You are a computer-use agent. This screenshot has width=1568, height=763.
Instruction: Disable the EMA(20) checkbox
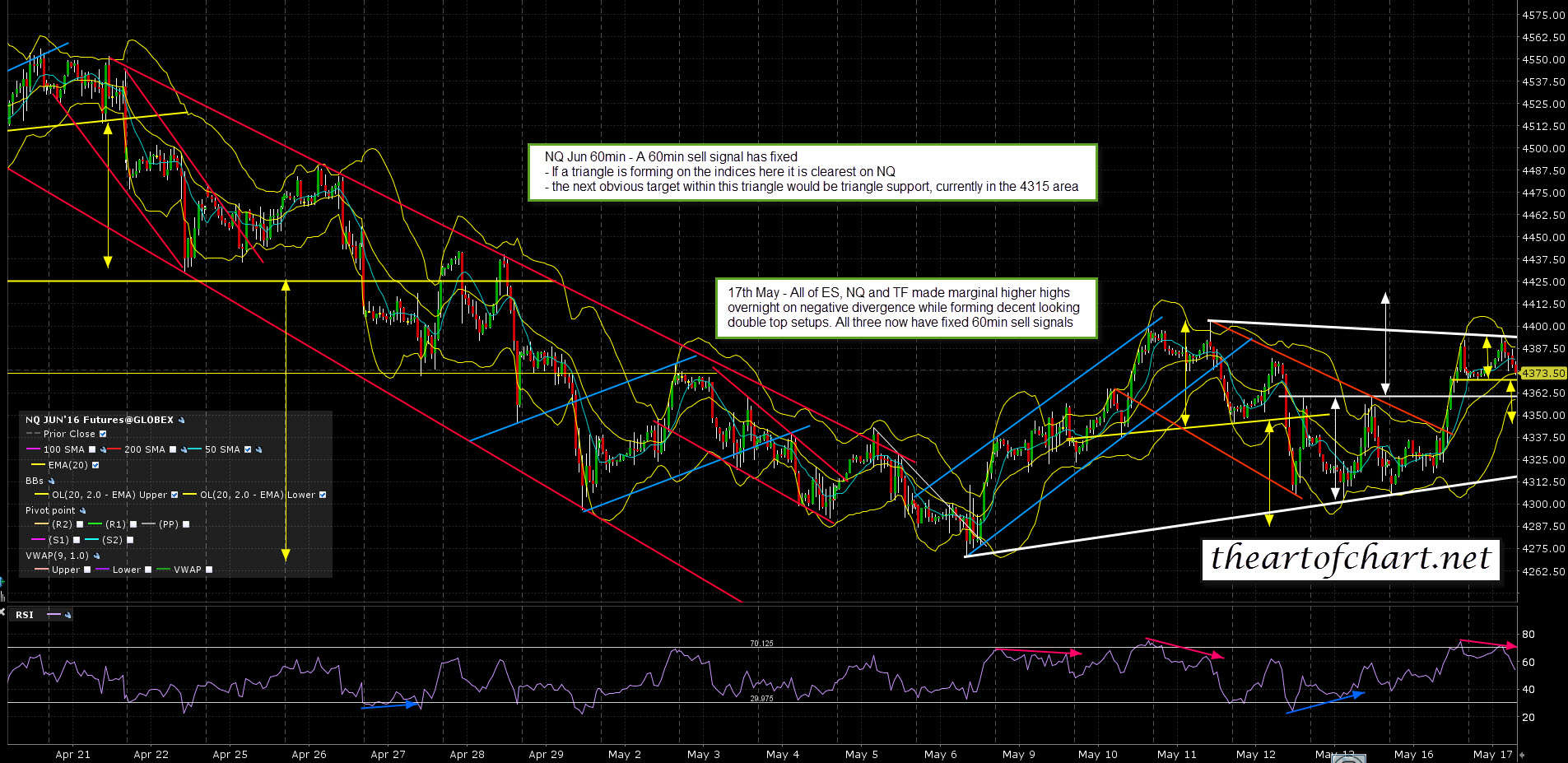(x=95, y=466)
